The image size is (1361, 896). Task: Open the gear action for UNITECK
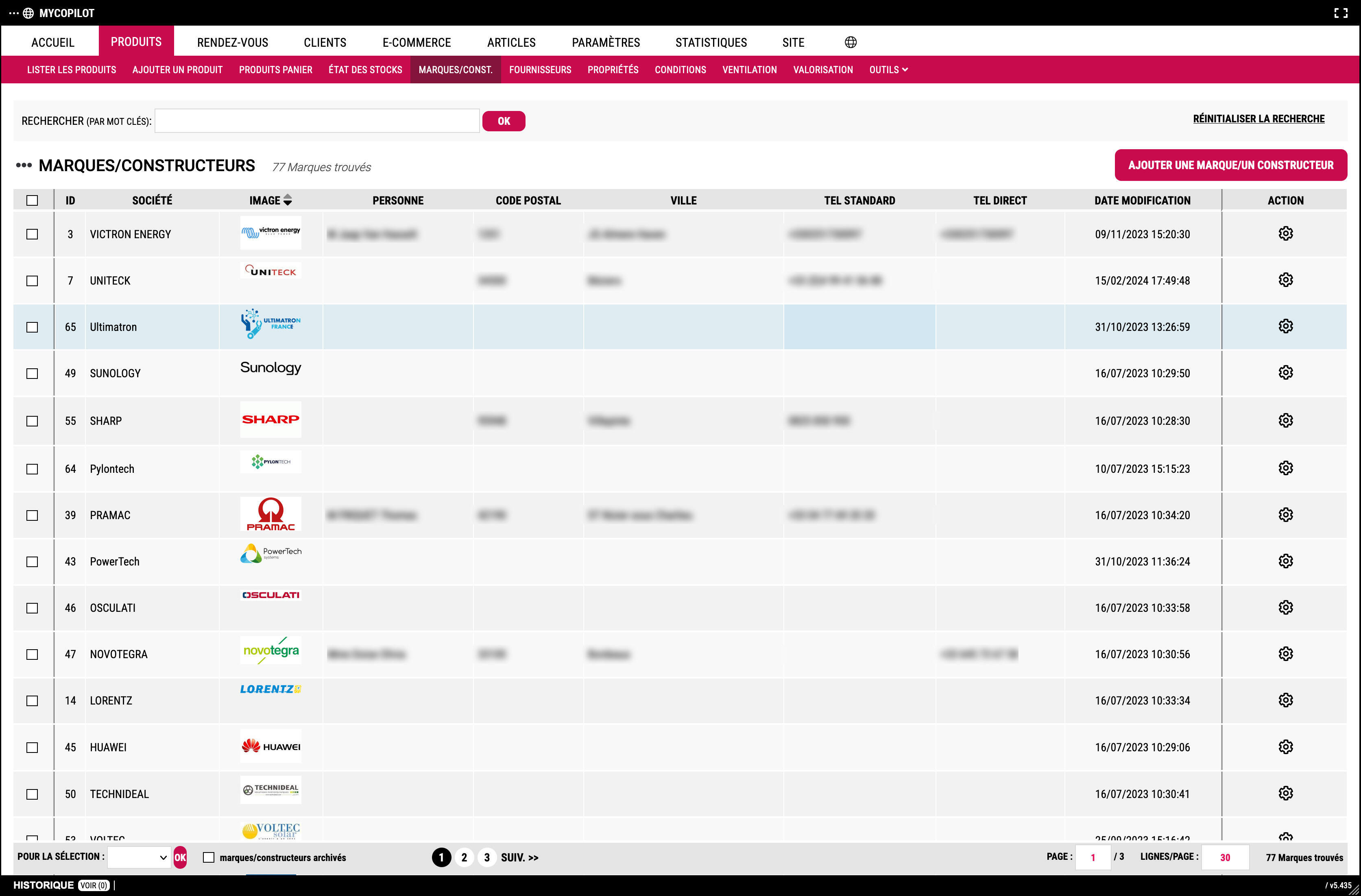click(1285, 279)
